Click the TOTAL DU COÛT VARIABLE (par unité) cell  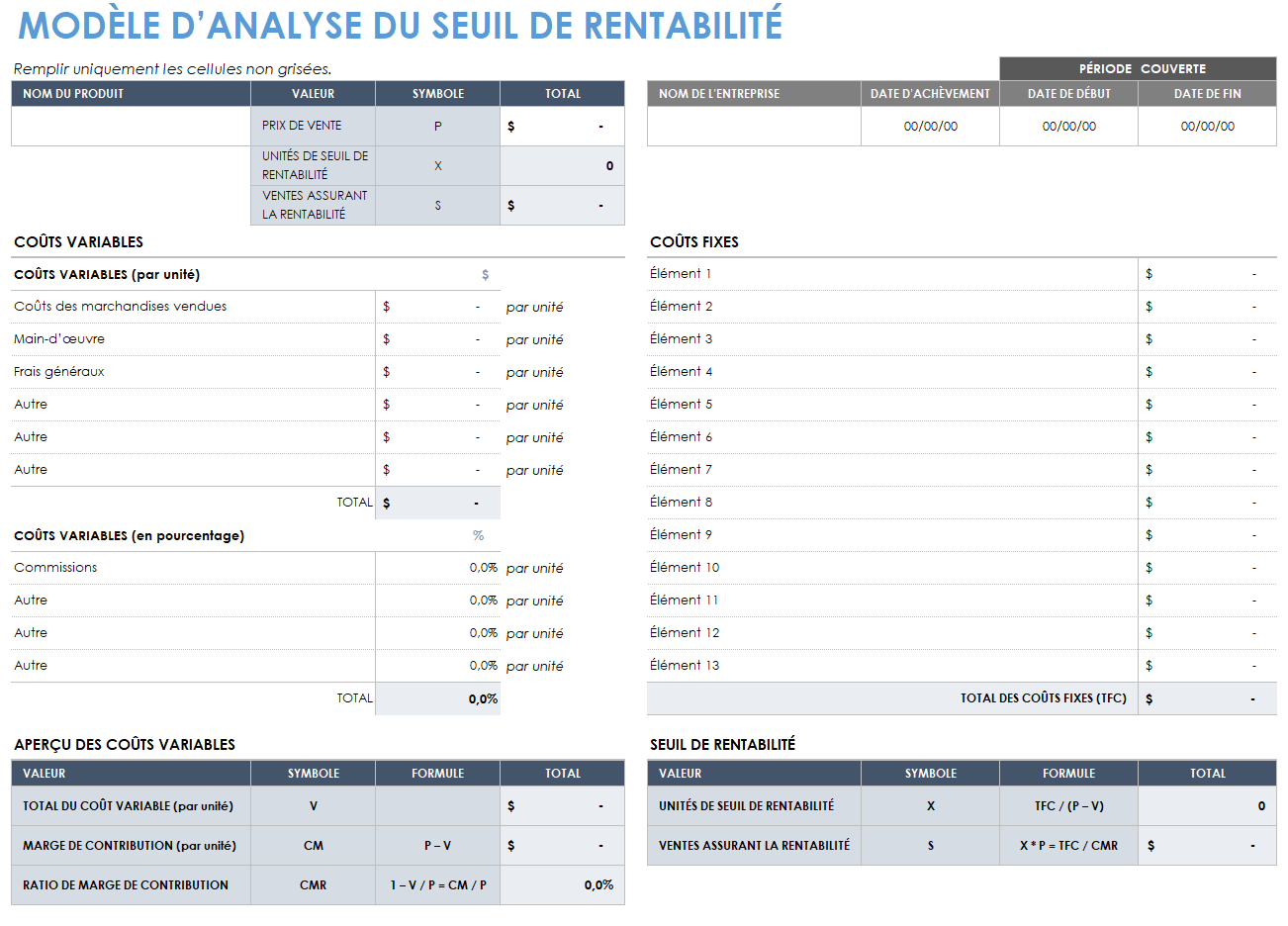(x=131, y=806)
